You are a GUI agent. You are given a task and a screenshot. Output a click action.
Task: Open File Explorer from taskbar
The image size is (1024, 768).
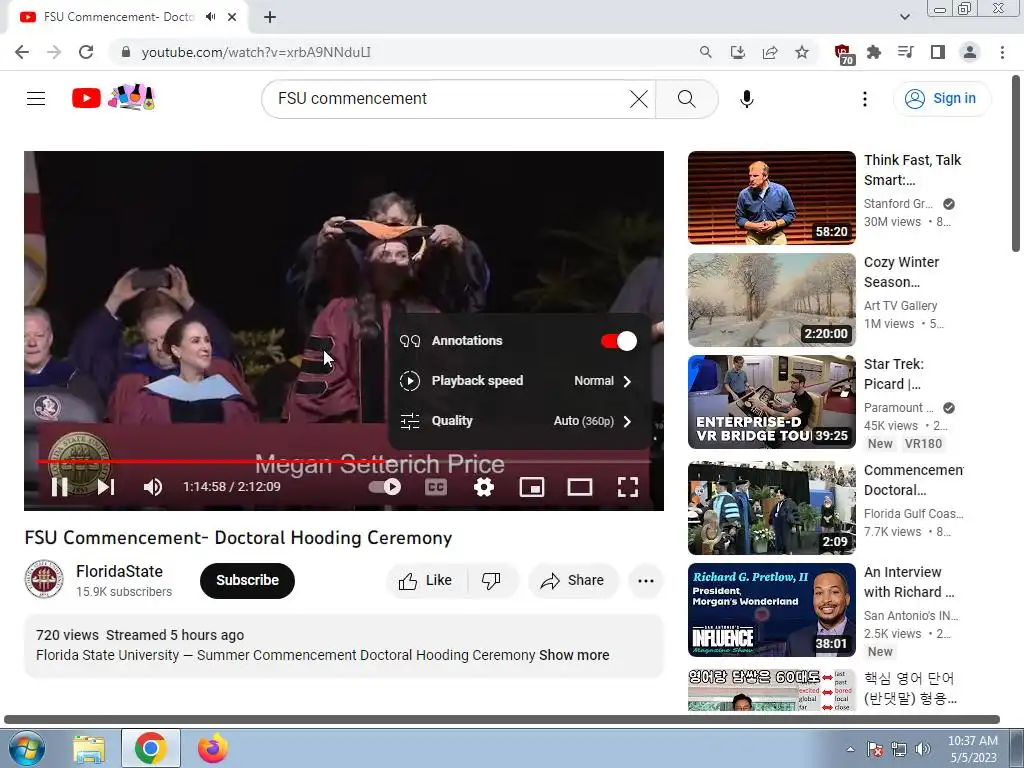pyautogui.click(x=89, y=749)
